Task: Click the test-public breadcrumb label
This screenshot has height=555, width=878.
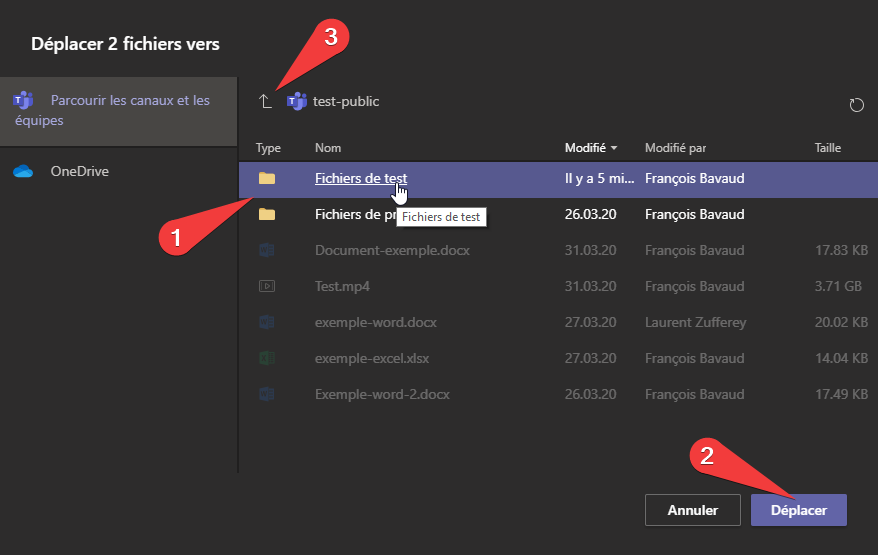Action: point(346,101)
